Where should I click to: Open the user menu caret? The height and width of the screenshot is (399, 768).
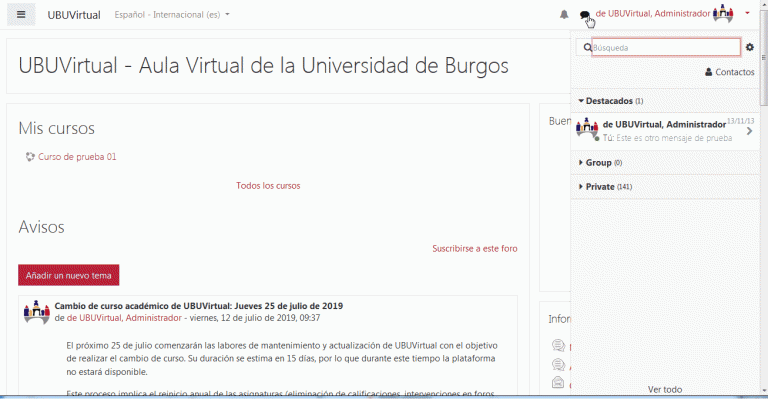[x=747, y=13]
